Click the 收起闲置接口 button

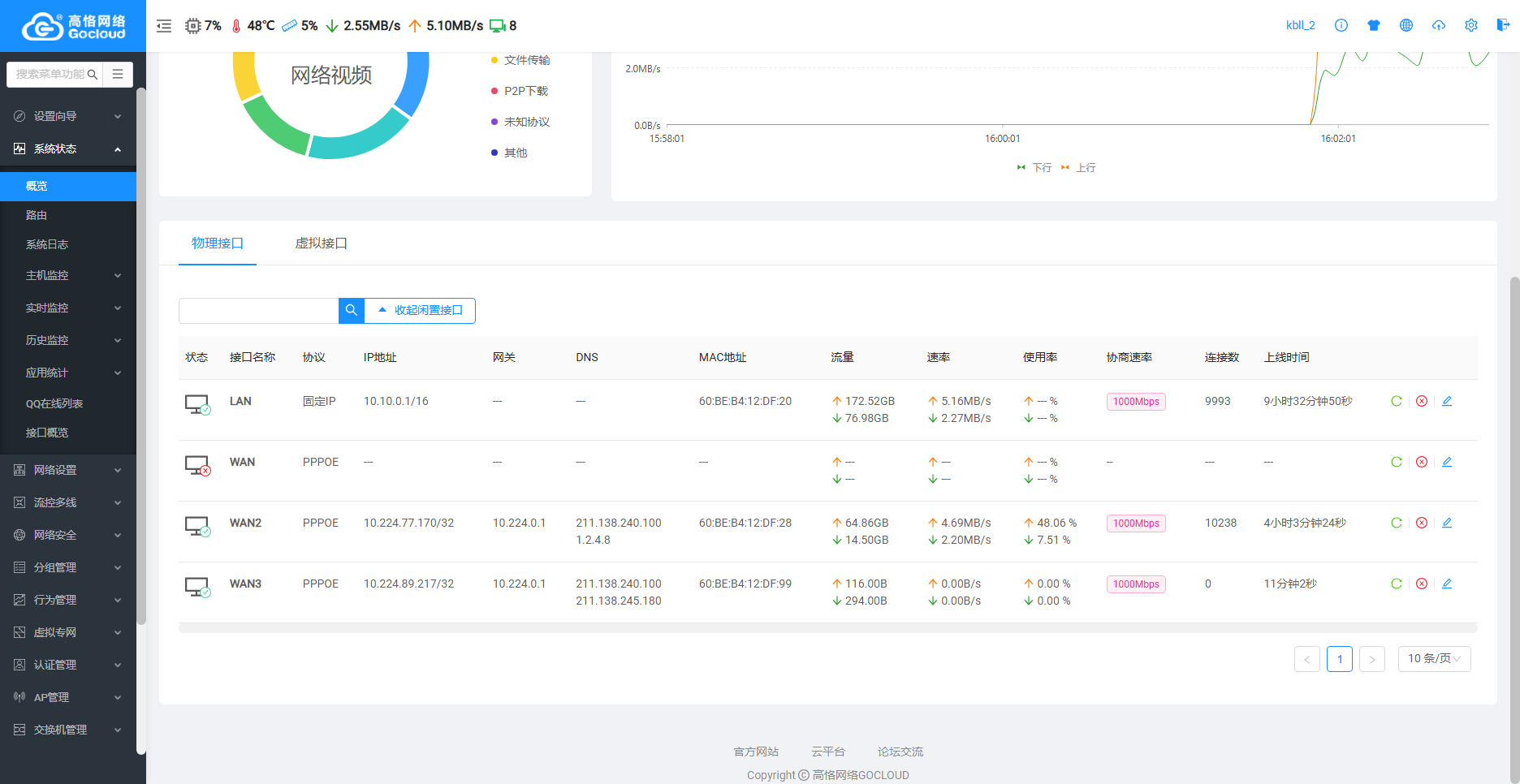[x=420, y=310]
